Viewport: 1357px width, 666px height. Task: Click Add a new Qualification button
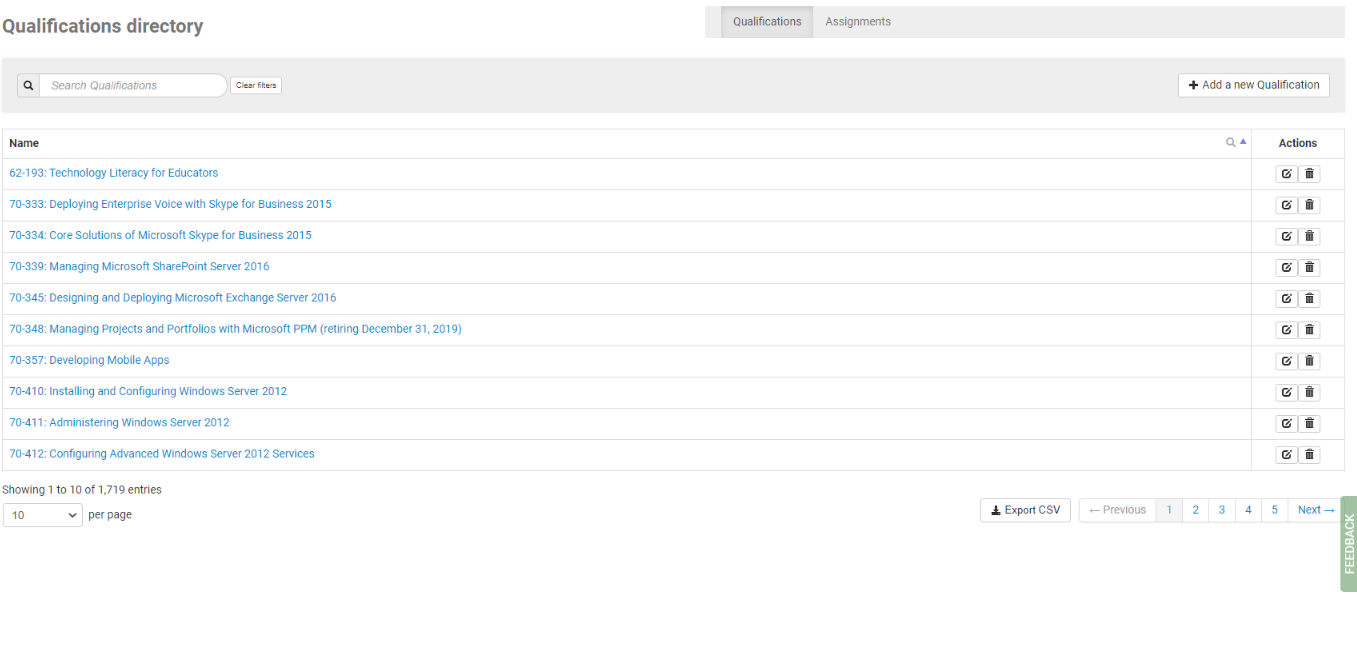click(x=1253, y=86)
